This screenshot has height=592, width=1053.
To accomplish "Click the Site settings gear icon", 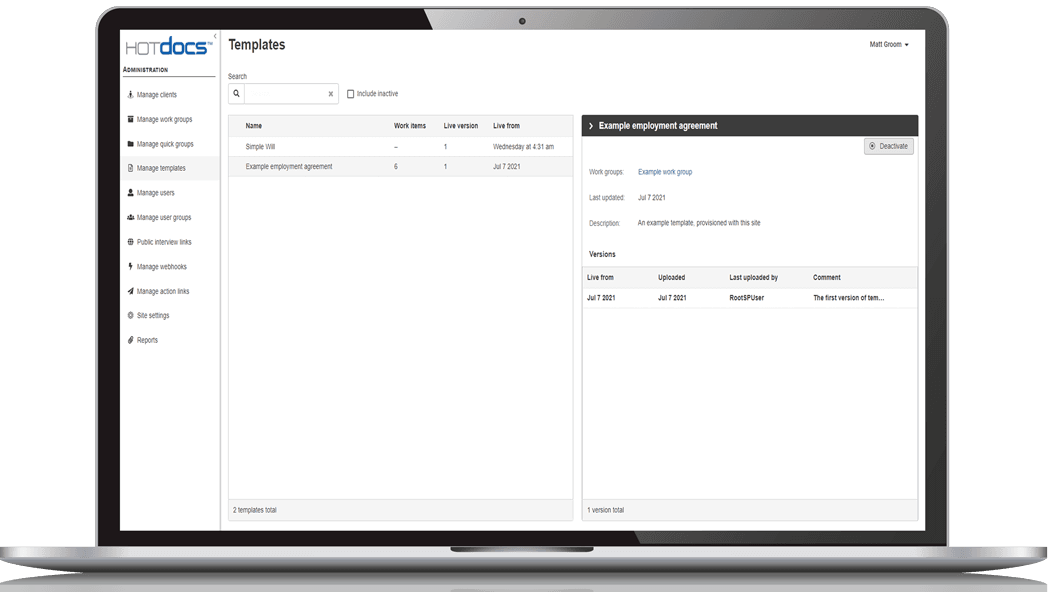I will point(130,316).
